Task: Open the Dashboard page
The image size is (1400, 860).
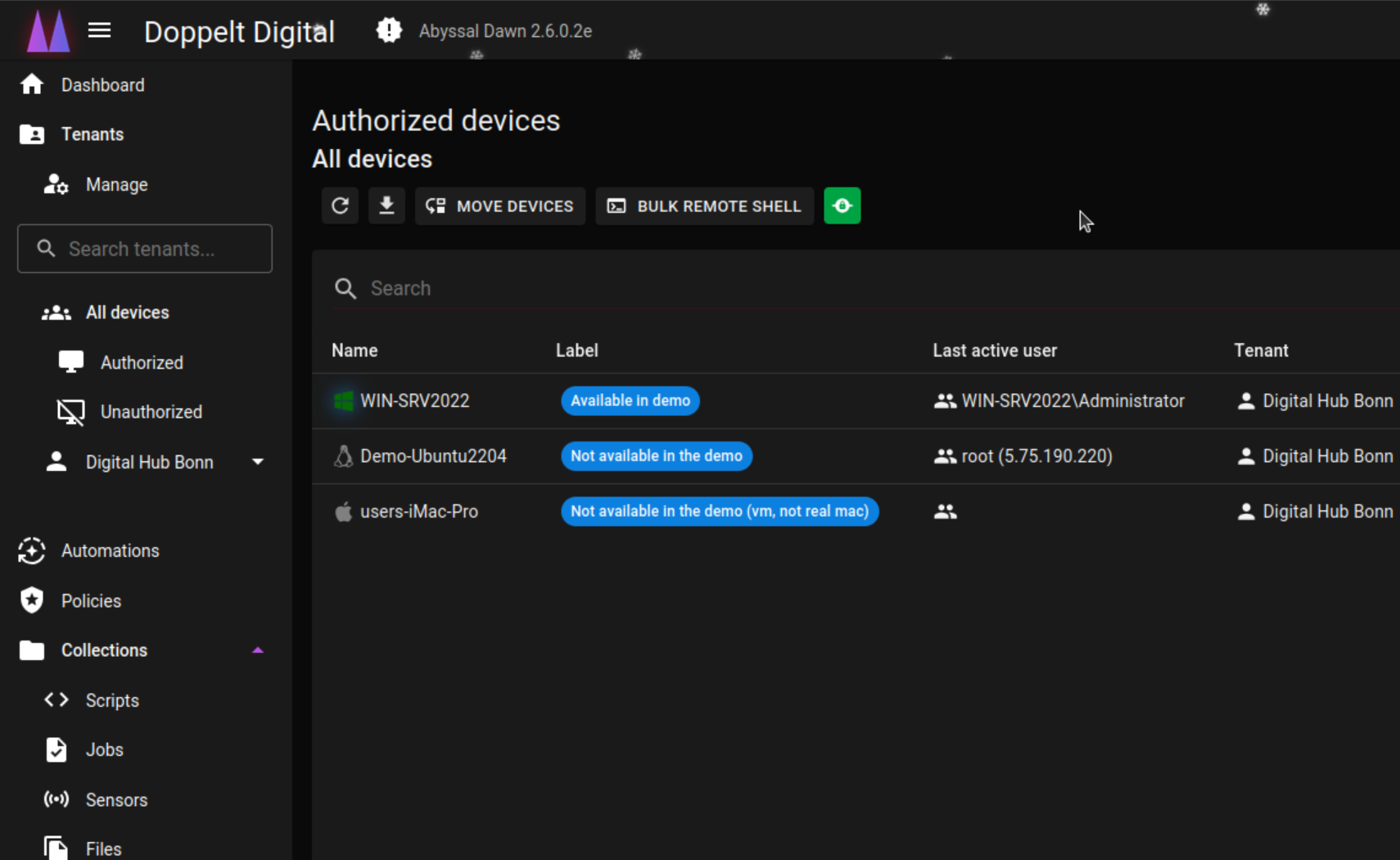Action: [102, 84]
